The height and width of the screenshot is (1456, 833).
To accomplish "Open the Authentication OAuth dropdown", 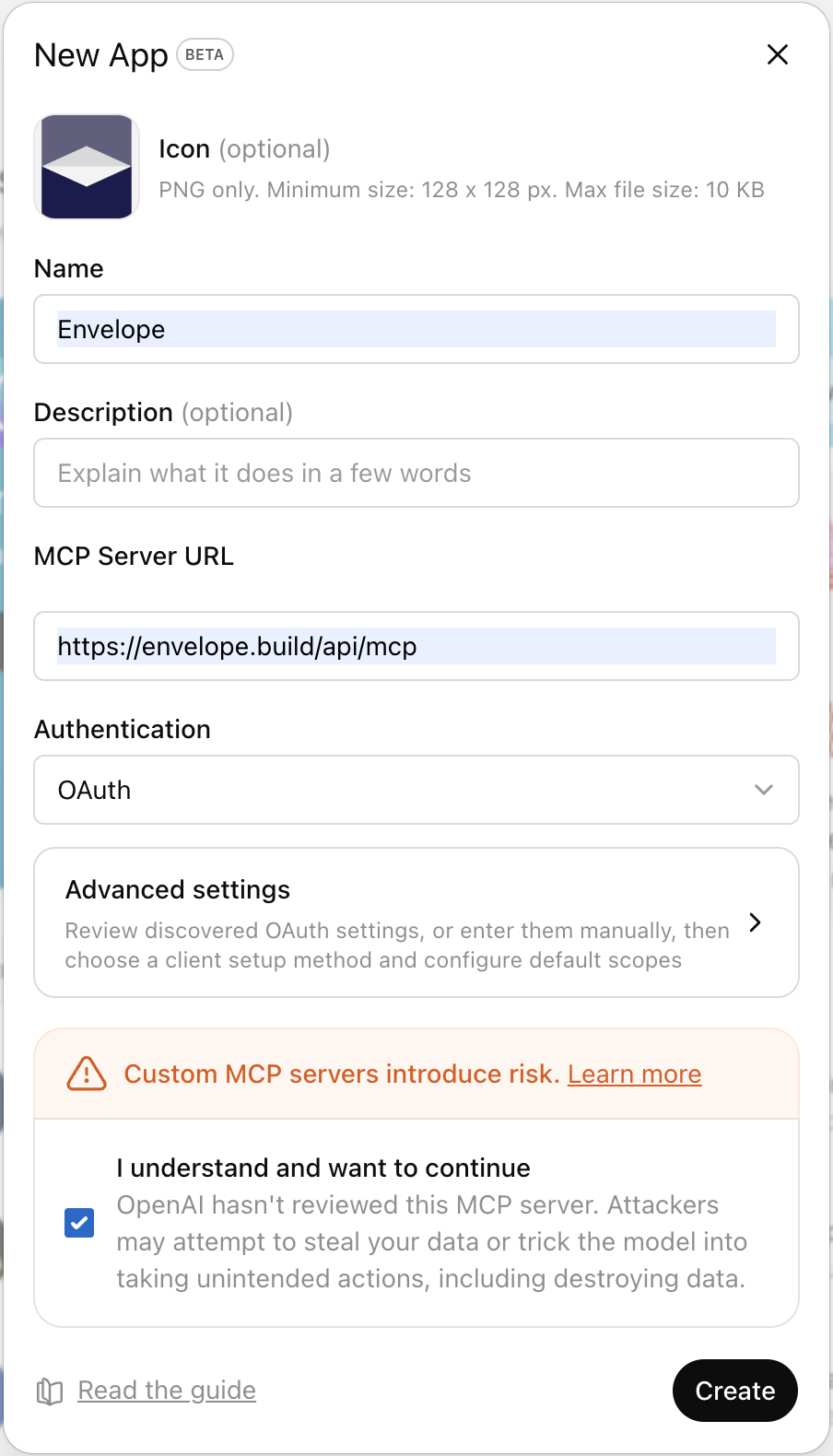I will (x=416, y=790).
